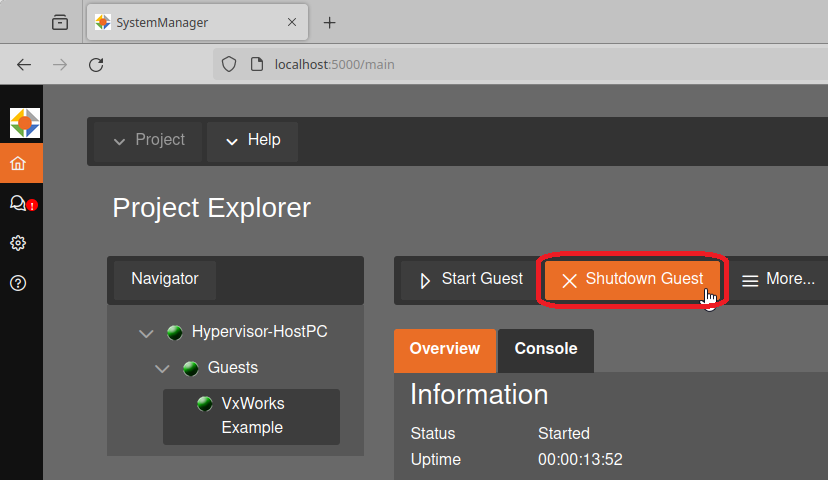Click VxWorks Example green status icon
This screenshot has height=480, width=828.
[205, 404]
